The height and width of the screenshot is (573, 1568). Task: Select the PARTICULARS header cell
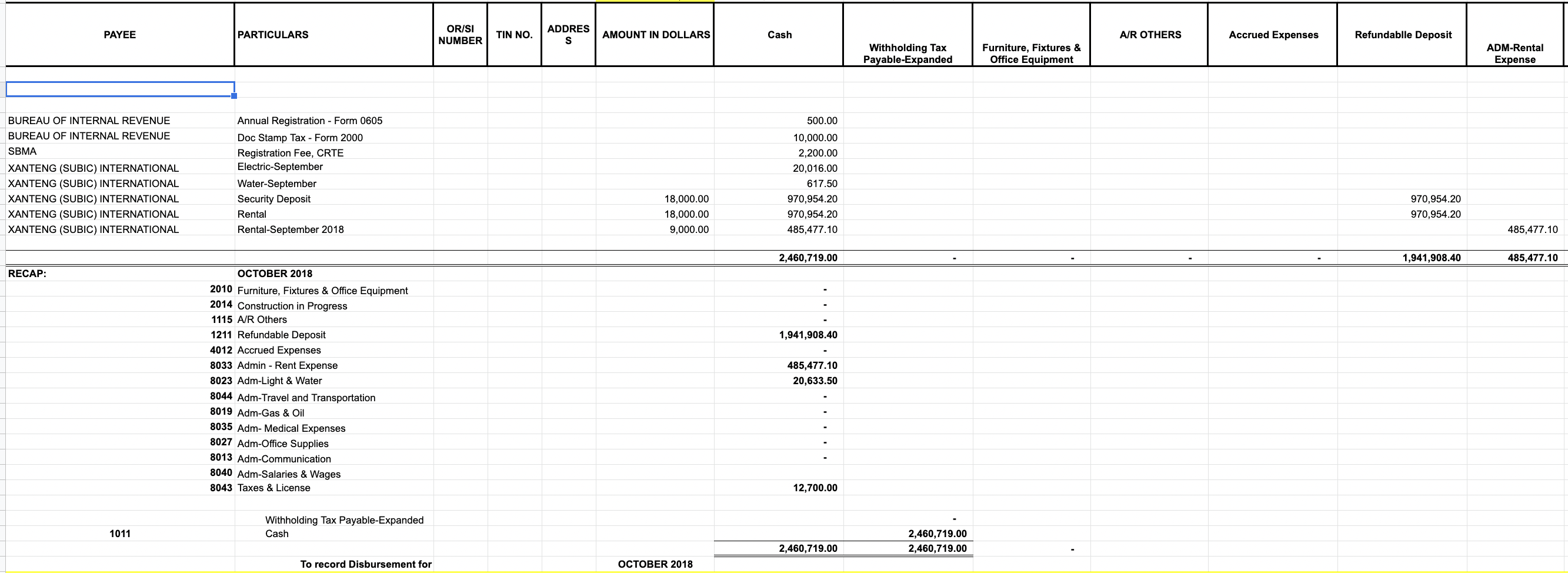(333, 35)
